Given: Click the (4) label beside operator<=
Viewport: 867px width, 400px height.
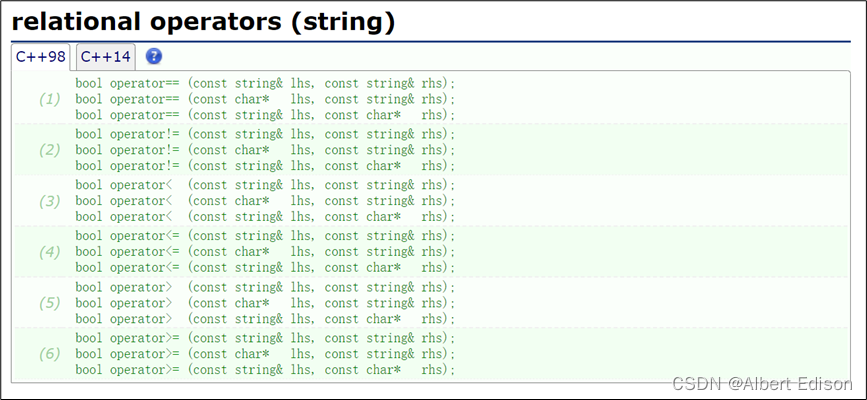Looking at the screenshot, I should point(49,252).
